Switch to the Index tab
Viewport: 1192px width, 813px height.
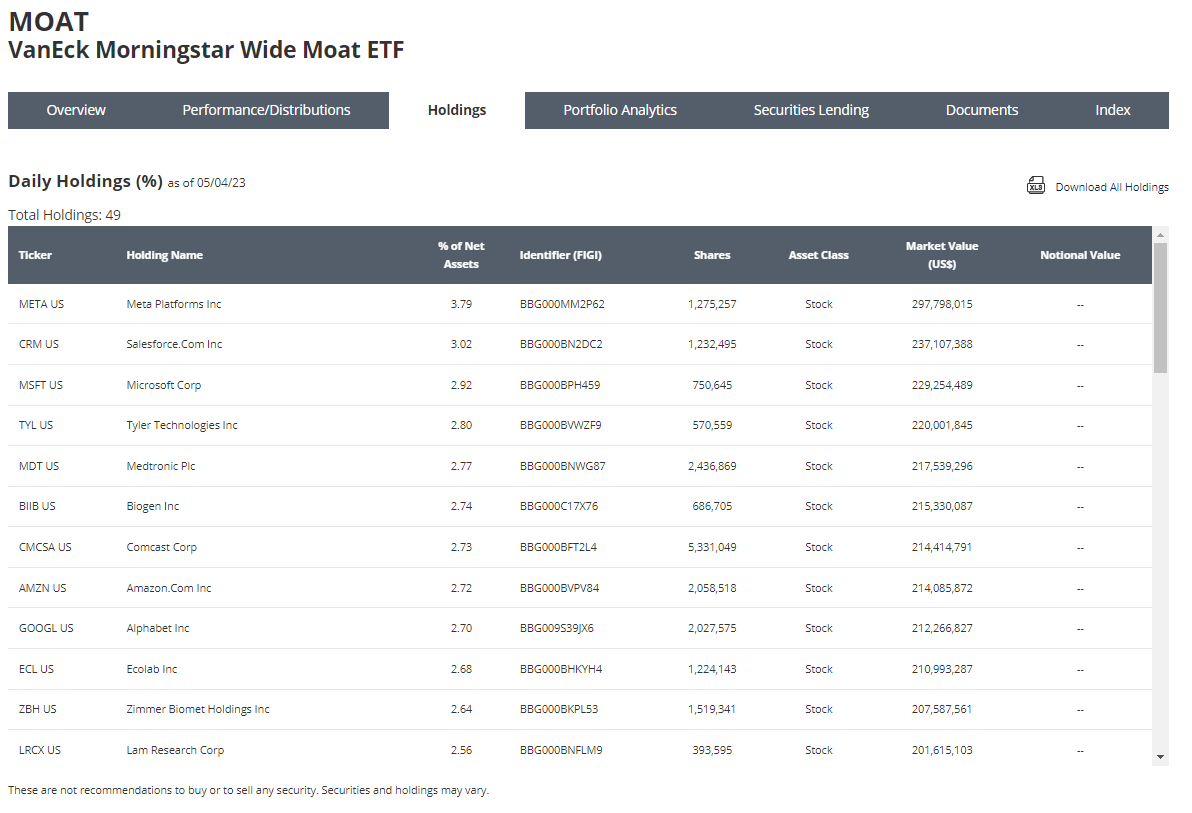[1113, 110]
